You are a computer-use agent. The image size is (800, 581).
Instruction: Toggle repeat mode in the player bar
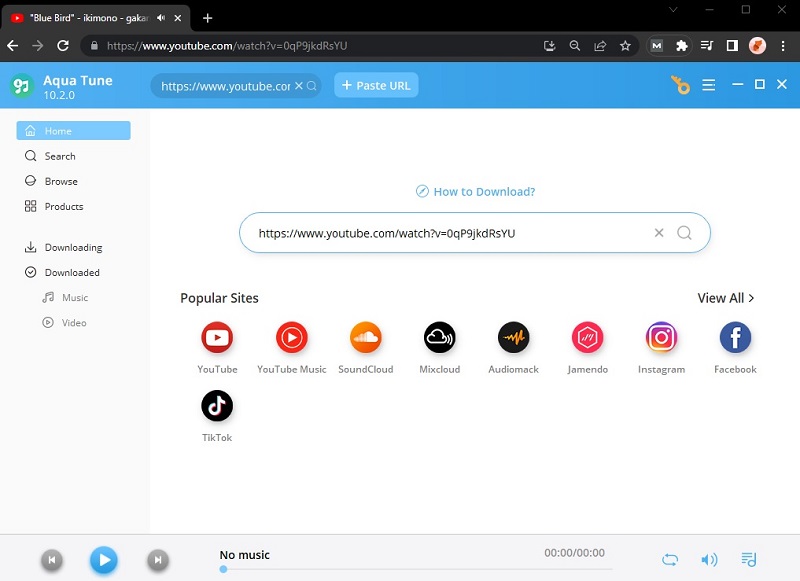coord(670,560)
